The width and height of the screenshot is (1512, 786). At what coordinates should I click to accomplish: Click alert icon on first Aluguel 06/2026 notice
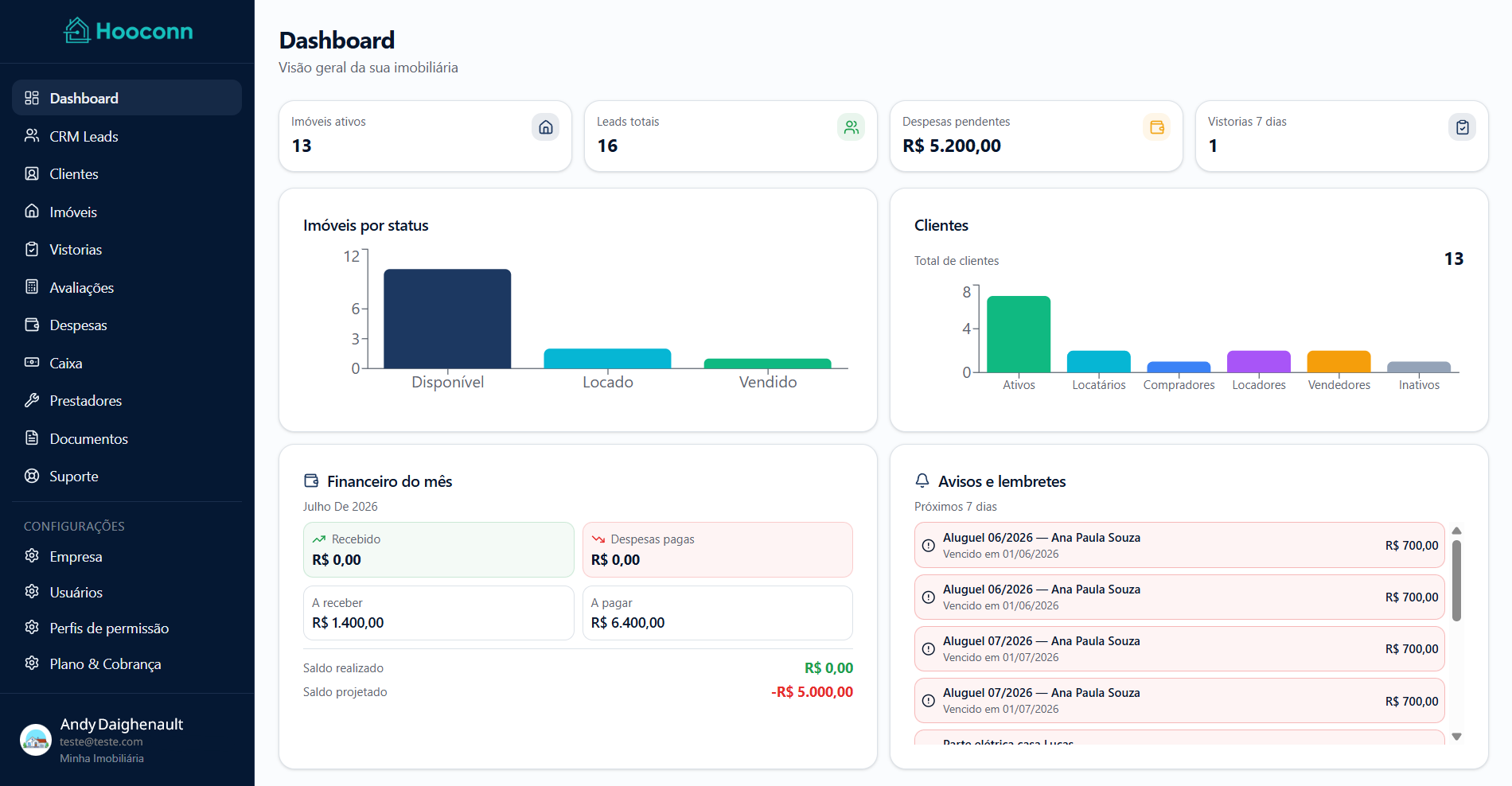(929, 546)
